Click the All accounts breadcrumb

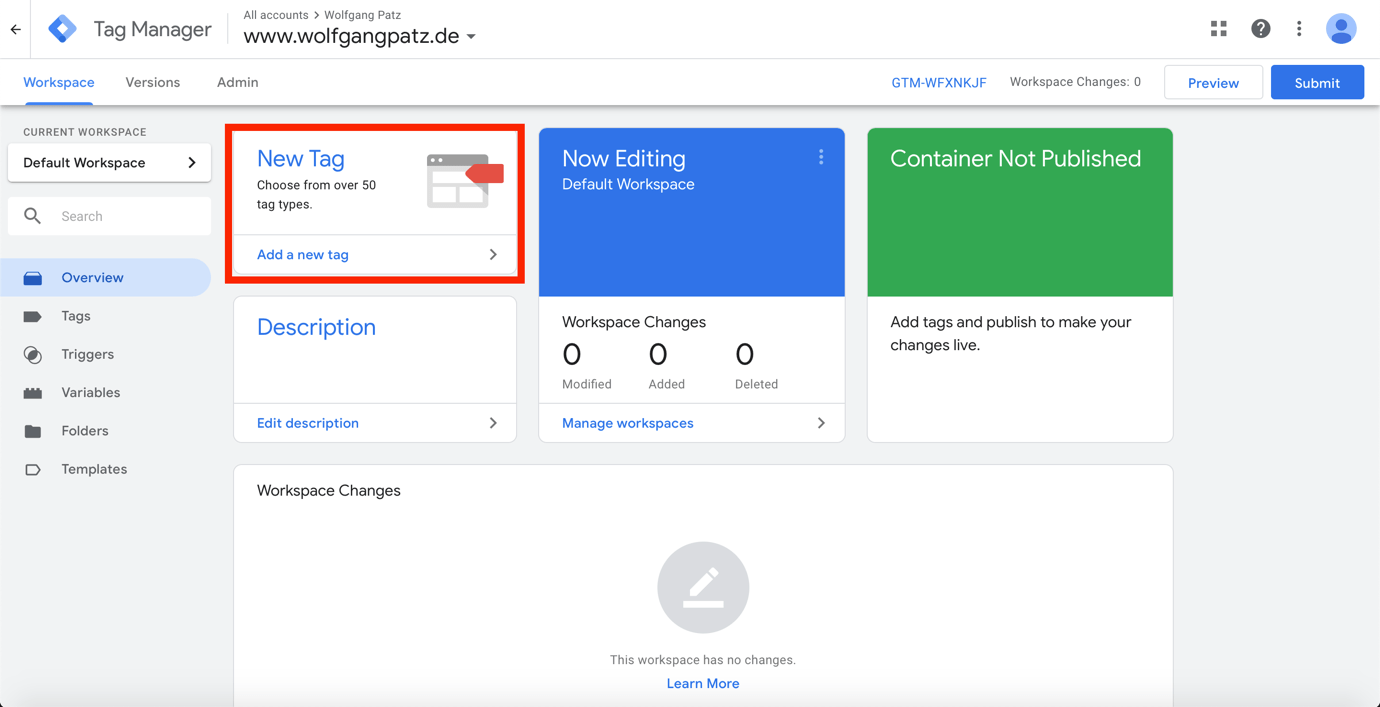click(x=276, y=15)
